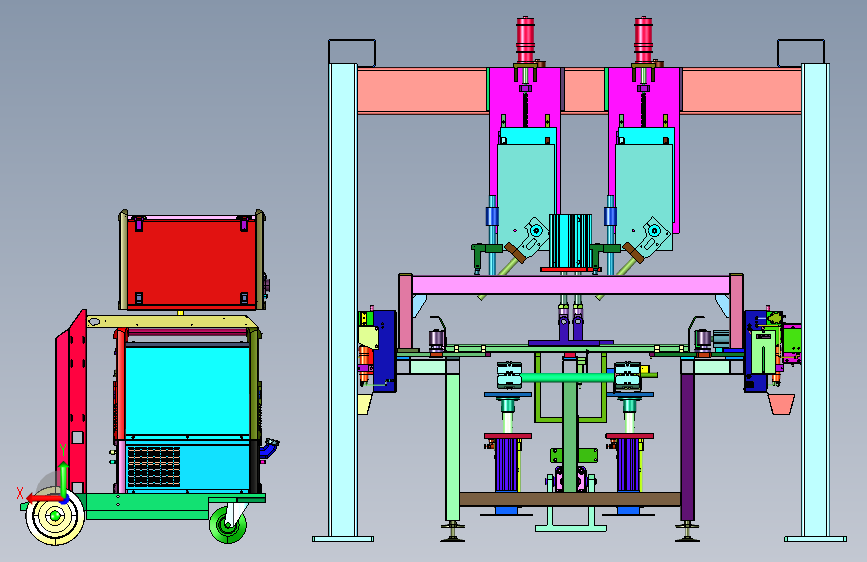Click the ventilation grille on the cart's lower unit
The width and height of the screenshot is (867, 562).
(154, 467)
